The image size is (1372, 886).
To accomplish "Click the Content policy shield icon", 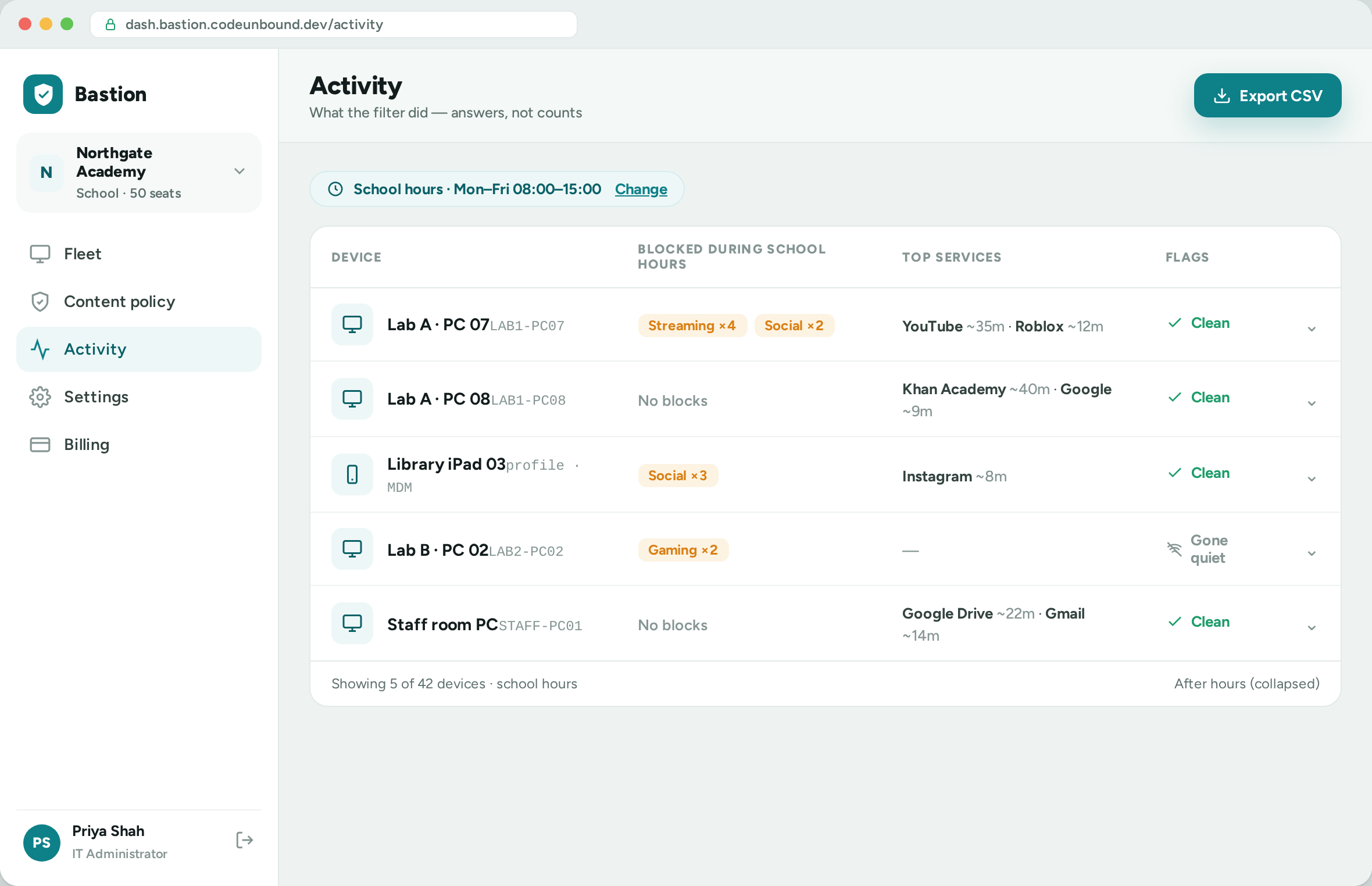I will 40,302.
